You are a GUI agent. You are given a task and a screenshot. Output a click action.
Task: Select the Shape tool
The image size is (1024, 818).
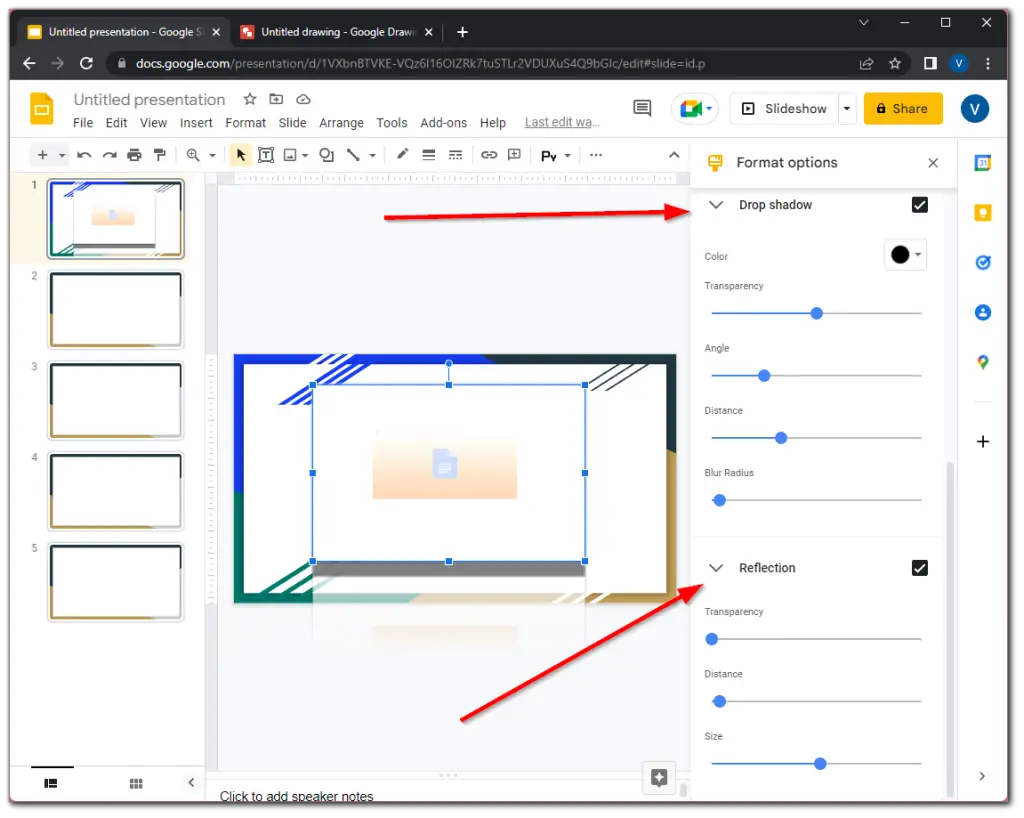(324, 155)
